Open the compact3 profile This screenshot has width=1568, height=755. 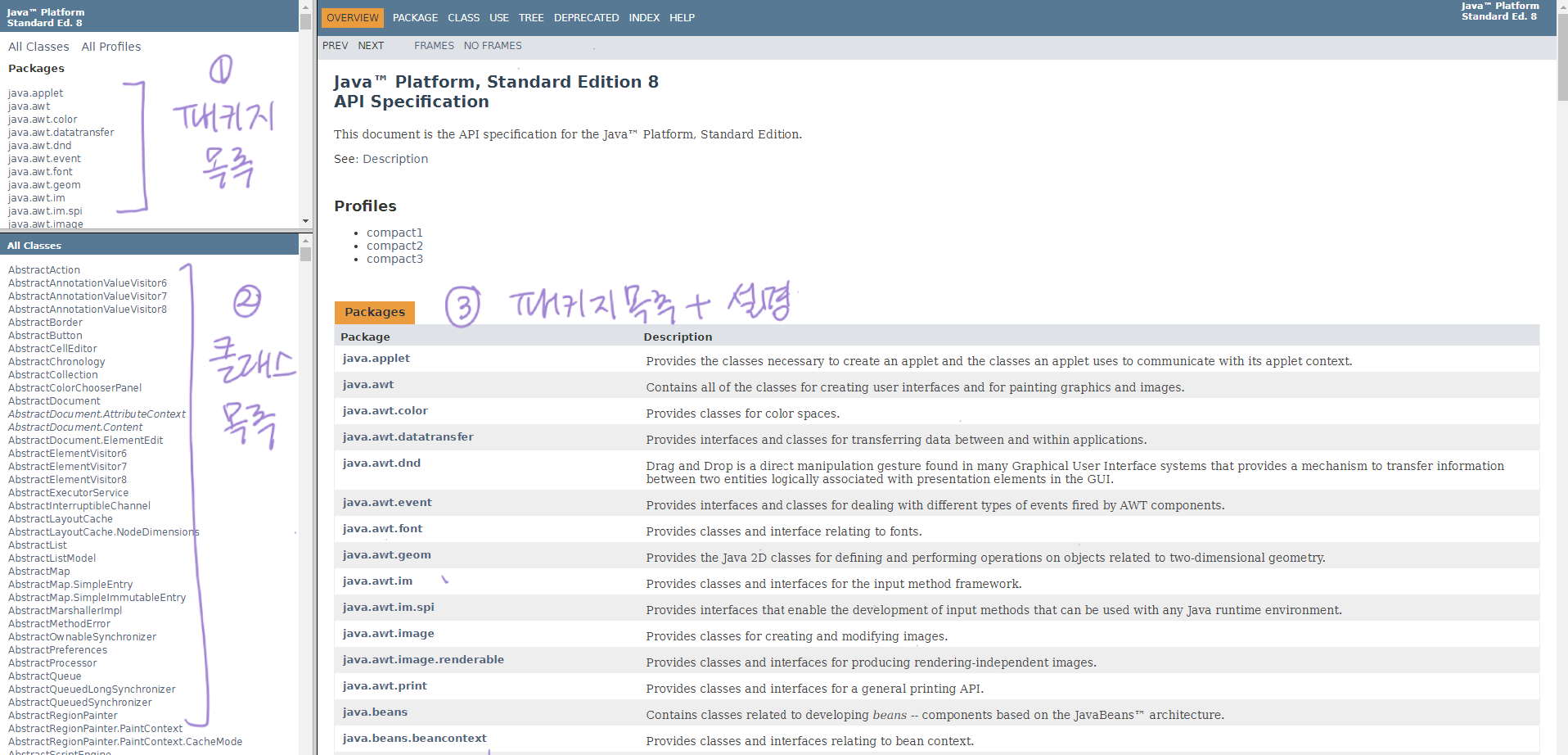394,259
